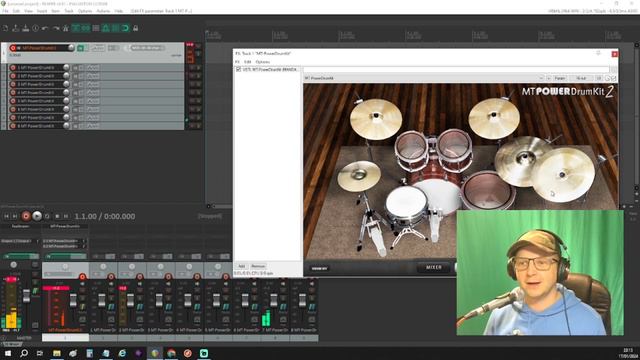Image resolution: width=640 pixels, height=360 pixels.
Task: Toggle record arm on track 5 MT-PowerDrumKit
Action: (13, 101)
